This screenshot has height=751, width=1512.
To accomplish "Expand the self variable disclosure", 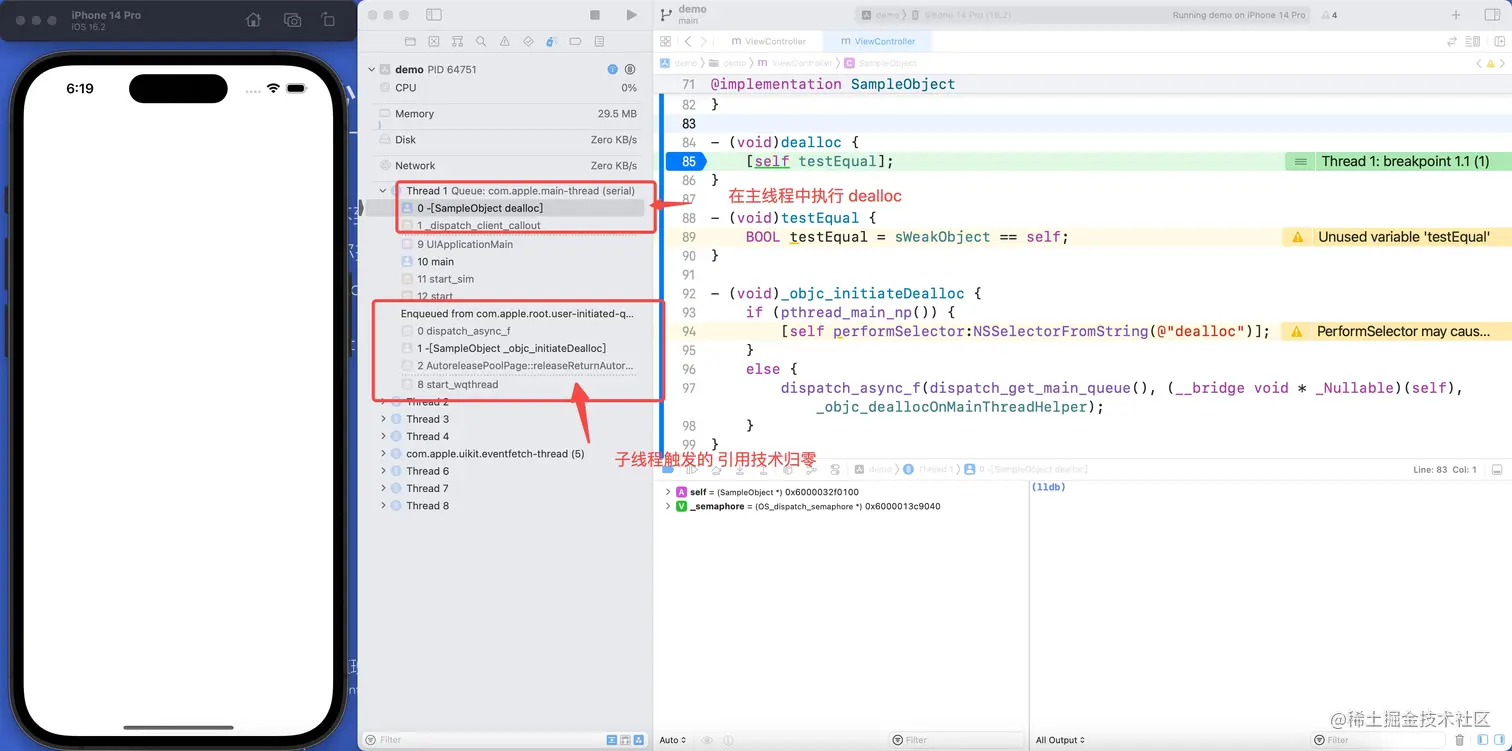I will pyautogui.click(x=668, y=492).
